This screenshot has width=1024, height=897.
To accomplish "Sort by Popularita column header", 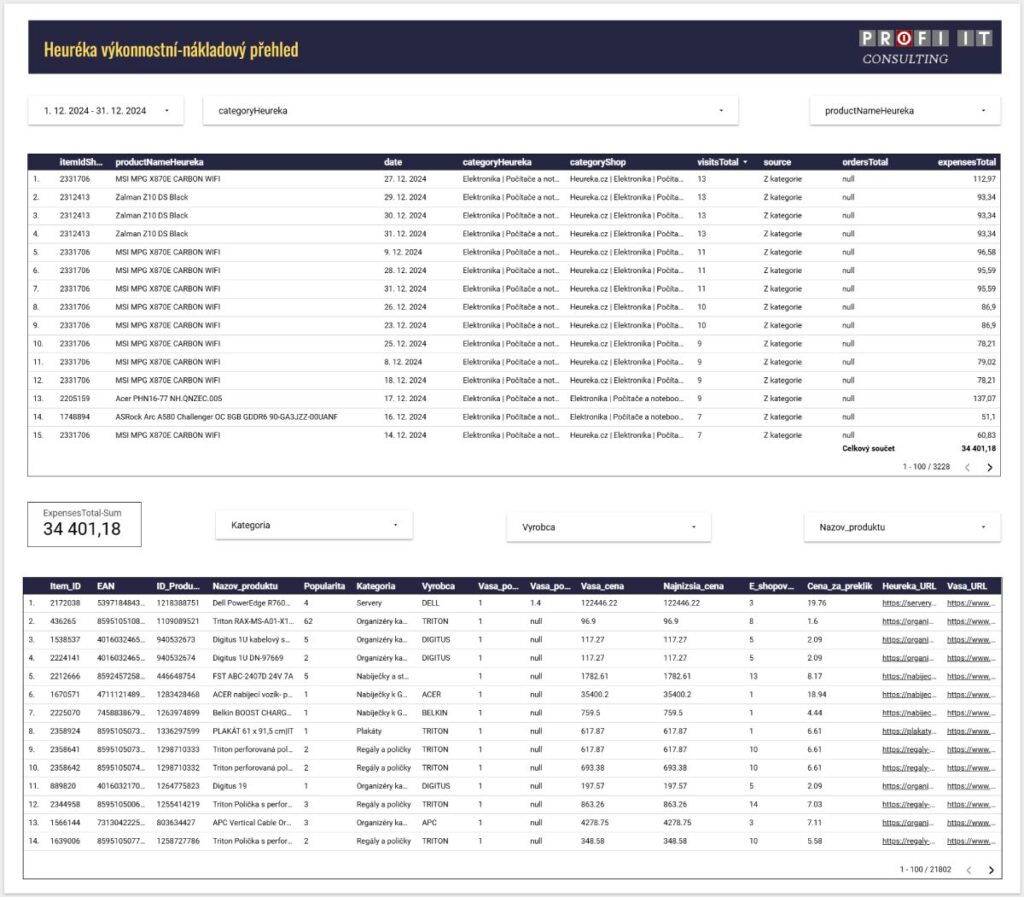I will (x=324, y=586).
